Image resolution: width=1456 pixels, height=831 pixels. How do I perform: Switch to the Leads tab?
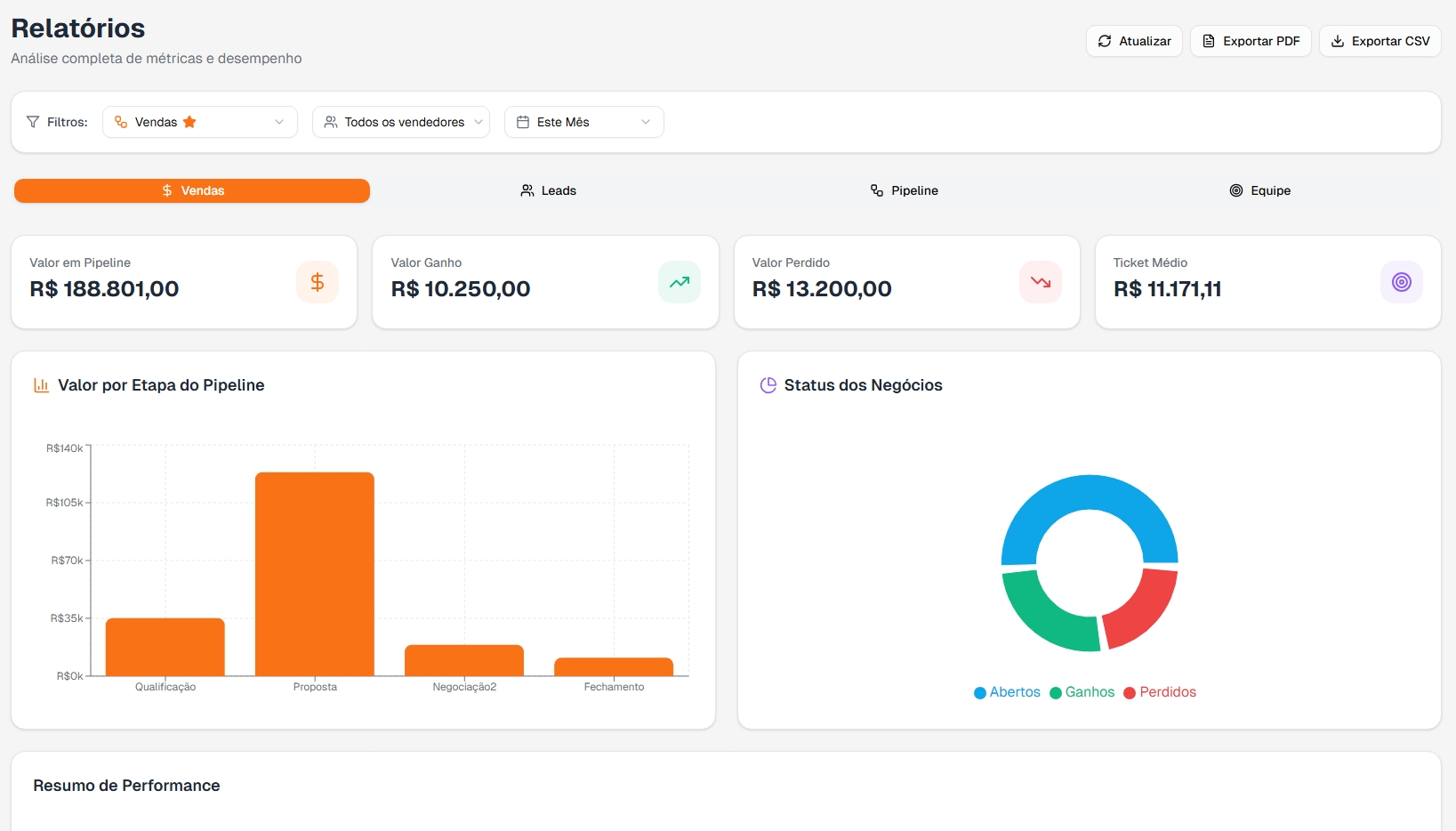pyautogui.click(x=548, y=190)
